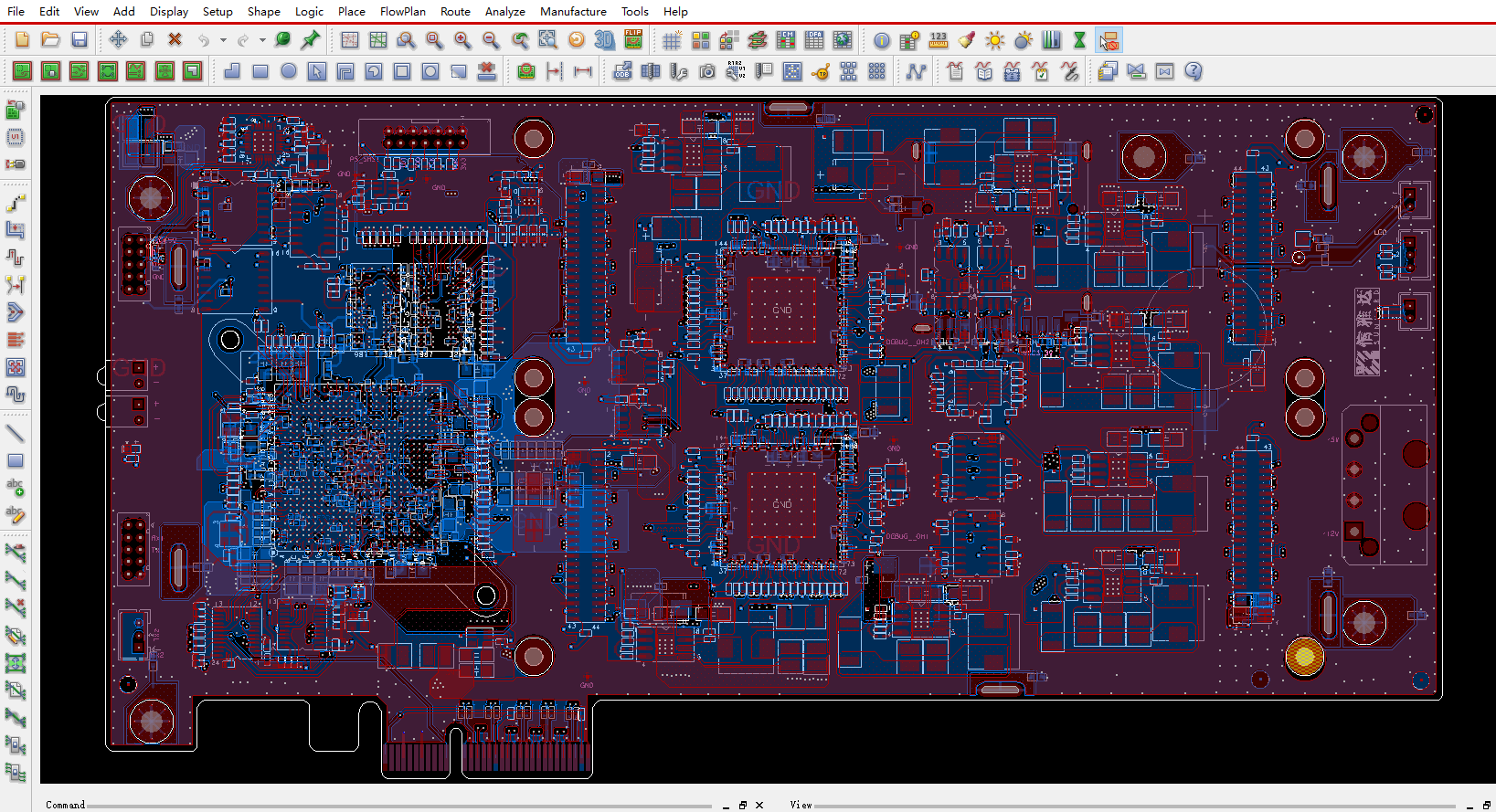The width and height of the screenshot is (1496, 812).
Task: Toggle the Flip board view
Action: click(x=633, y=39)
